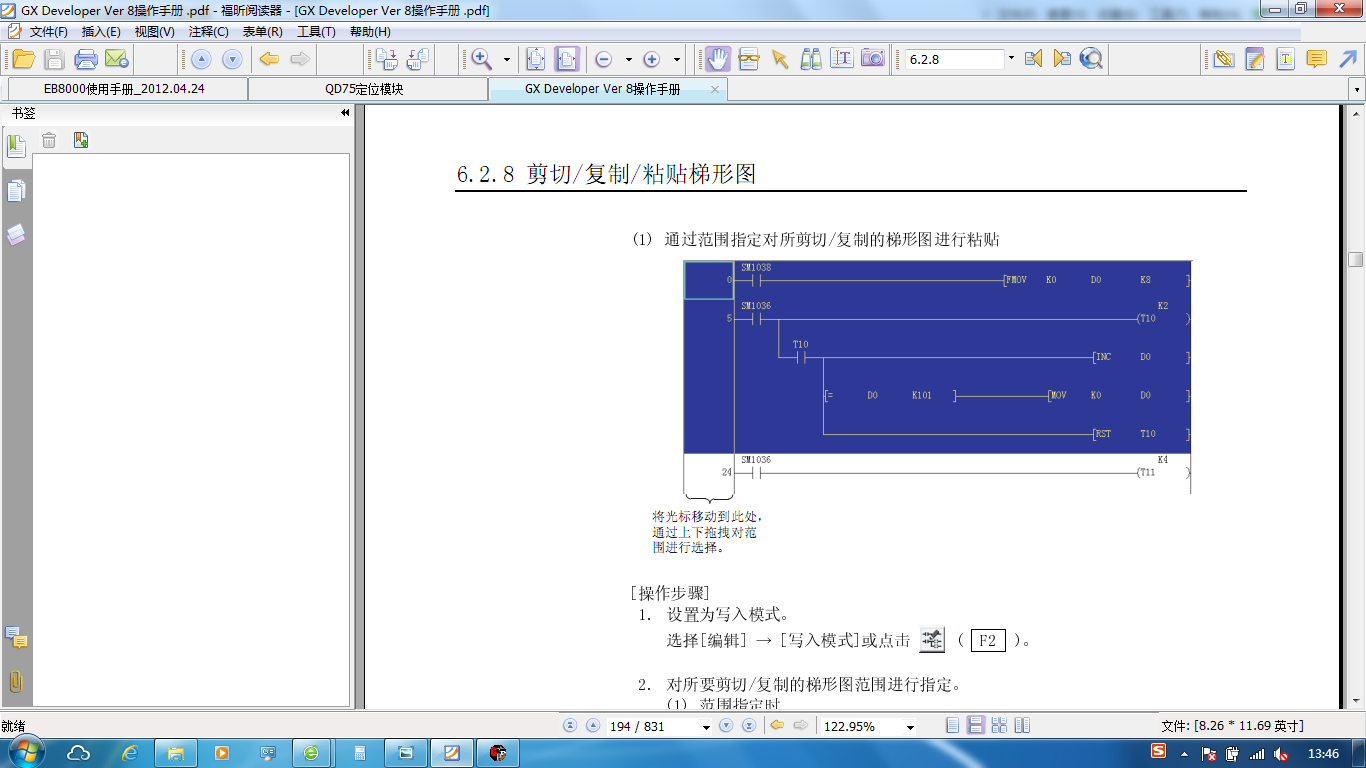The width and height of the screenshot is (1366, 768).
Task: Open the attachments paperclip panel
Action: tap(16, 682)
